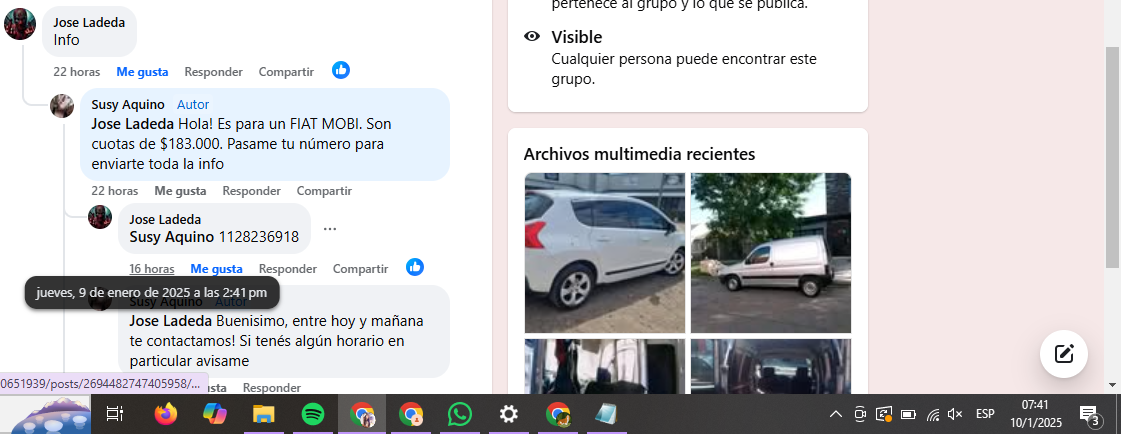This screenshot has height=434, width=1121.
Task: Click the battery status tray icon
Action: [x=909, y=414]
